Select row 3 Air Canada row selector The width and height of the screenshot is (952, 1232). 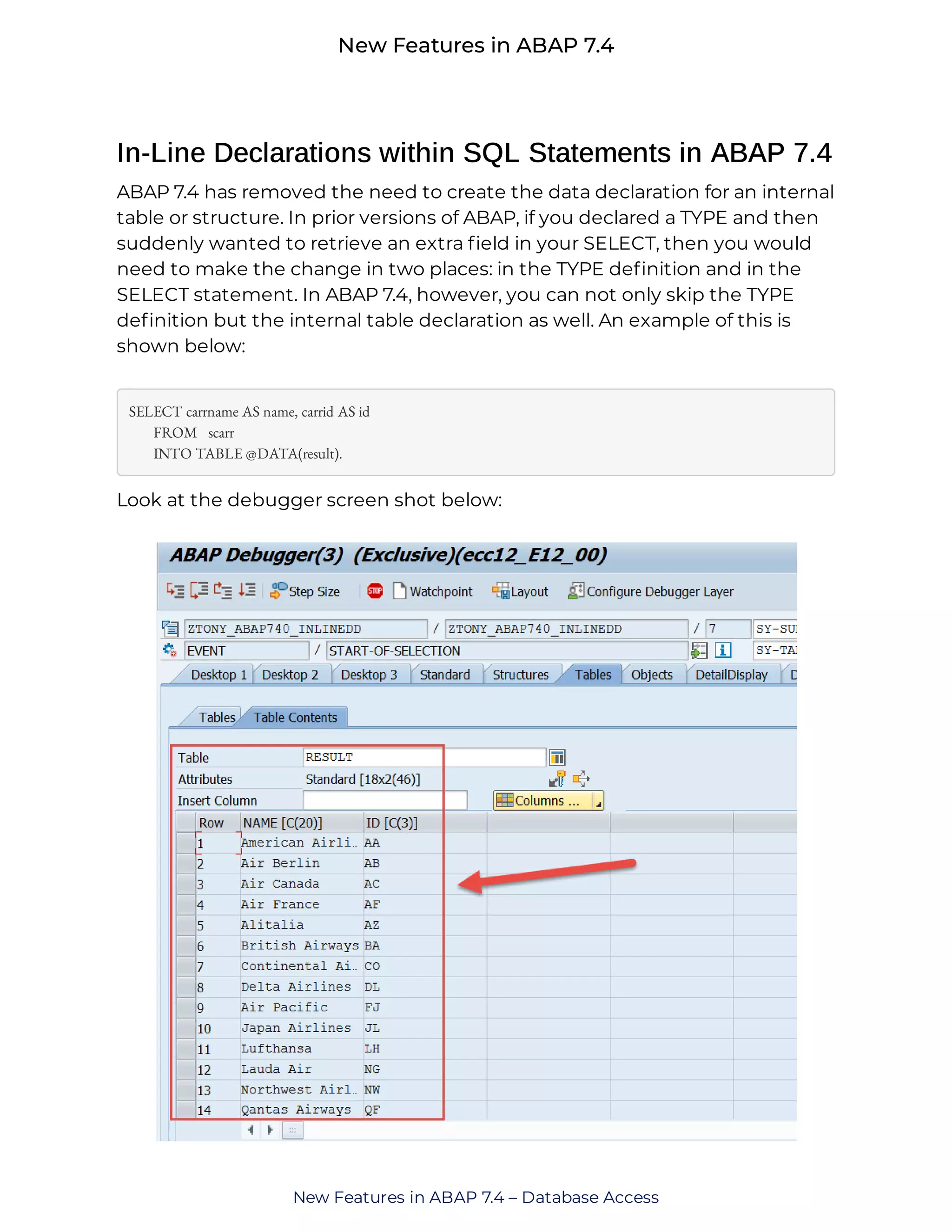185,884
